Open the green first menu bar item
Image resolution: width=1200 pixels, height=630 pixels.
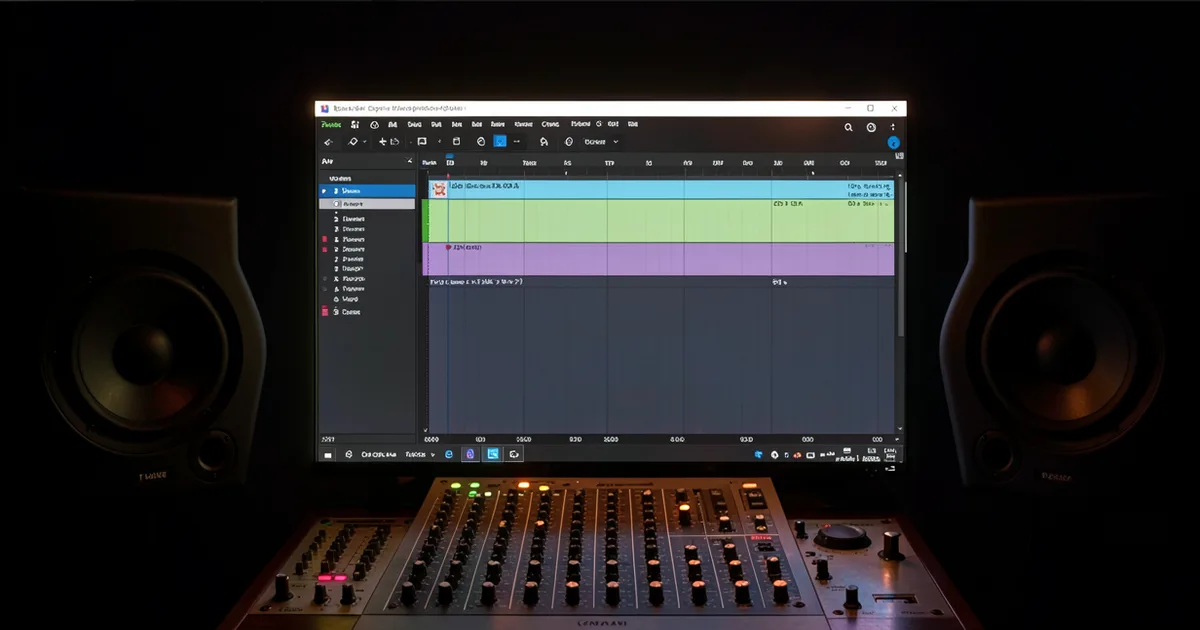tap(331, 125)
